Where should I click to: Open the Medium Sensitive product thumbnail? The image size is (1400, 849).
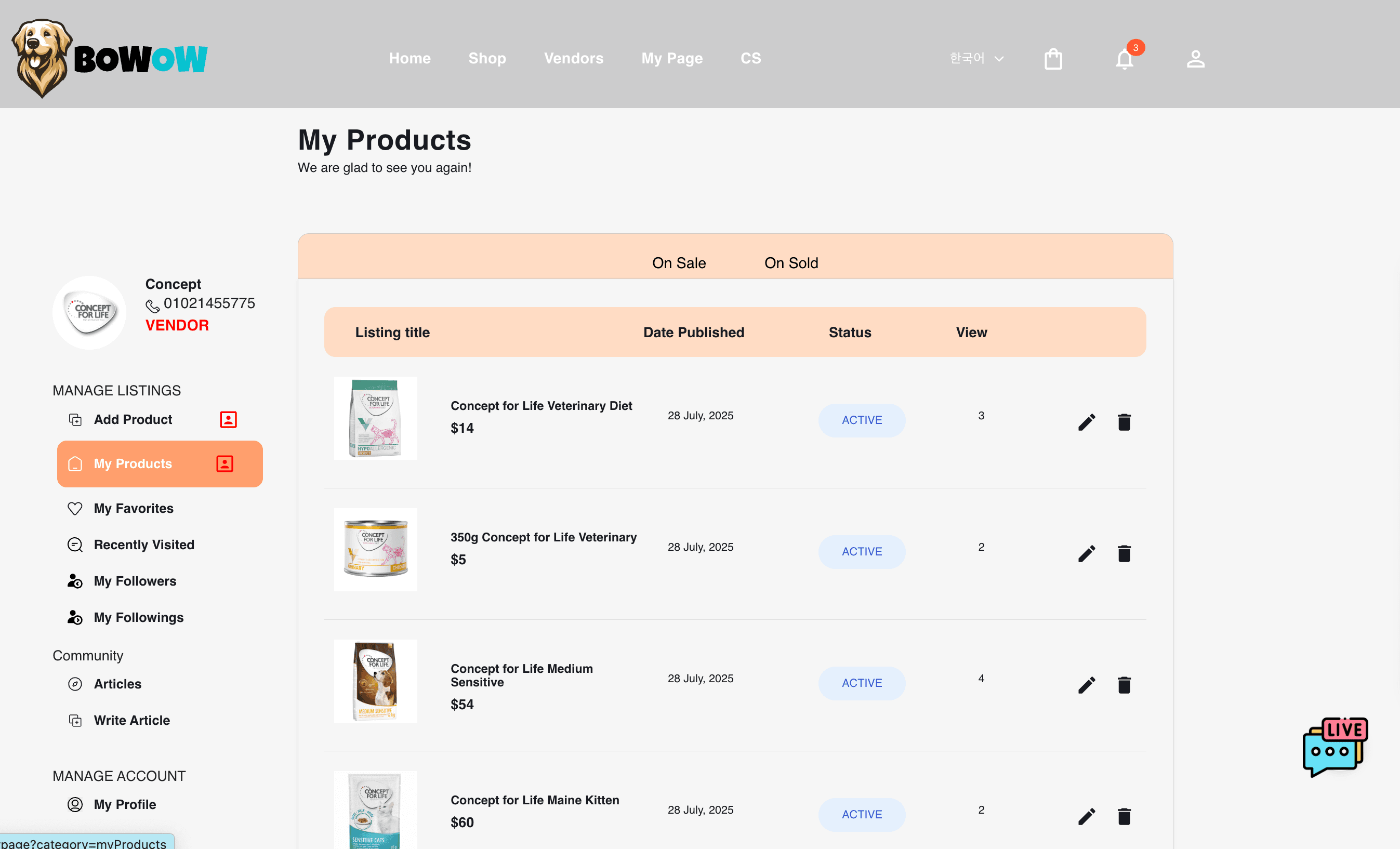[376, 681]
